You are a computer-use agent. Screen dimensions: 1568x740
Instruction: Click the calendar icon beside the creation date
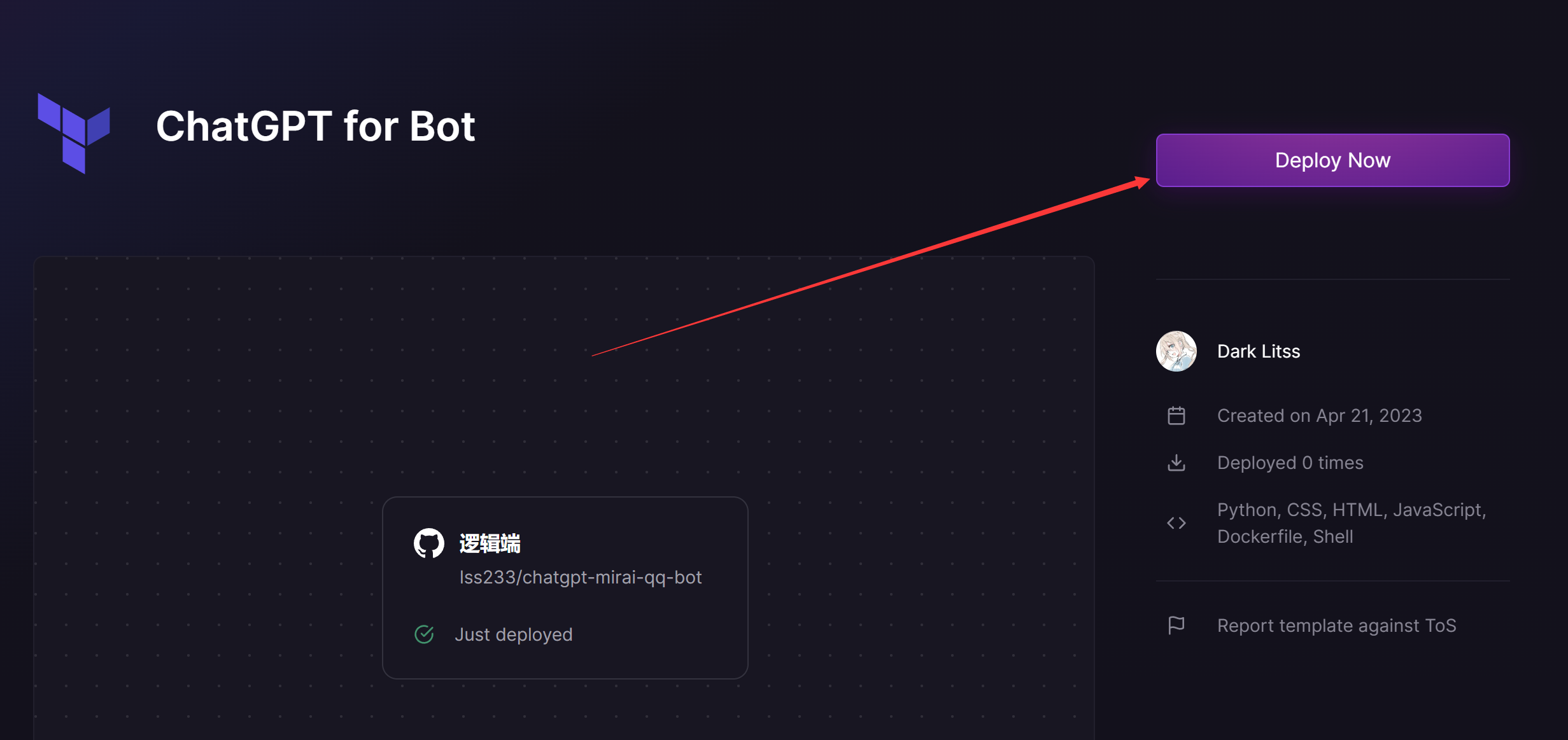pos(1176,415)
